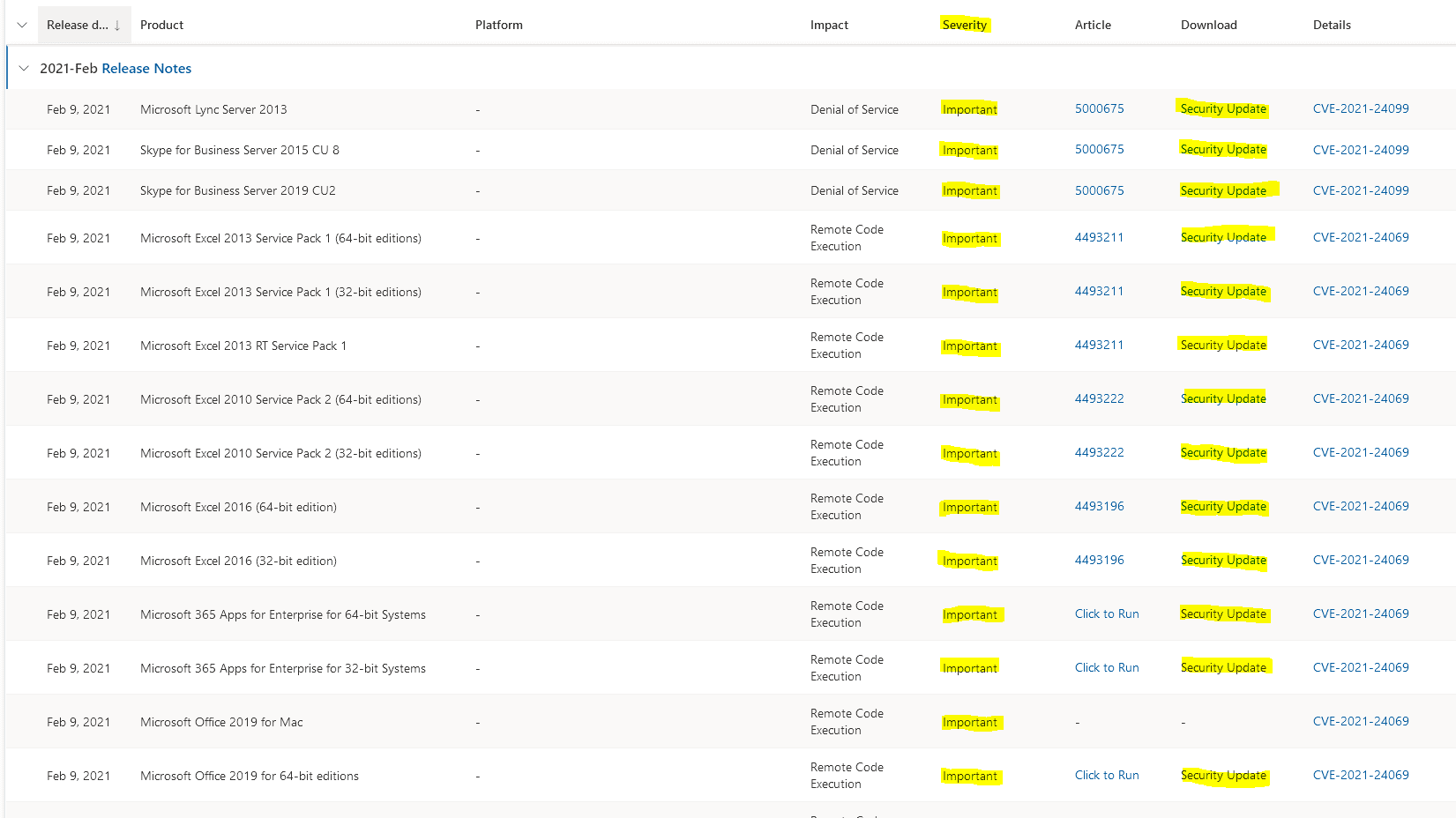Open Security Update for Excel 2013 SP1 64-bit
This screenshot has width=1456, height=818.
[x=1223, y=238]
